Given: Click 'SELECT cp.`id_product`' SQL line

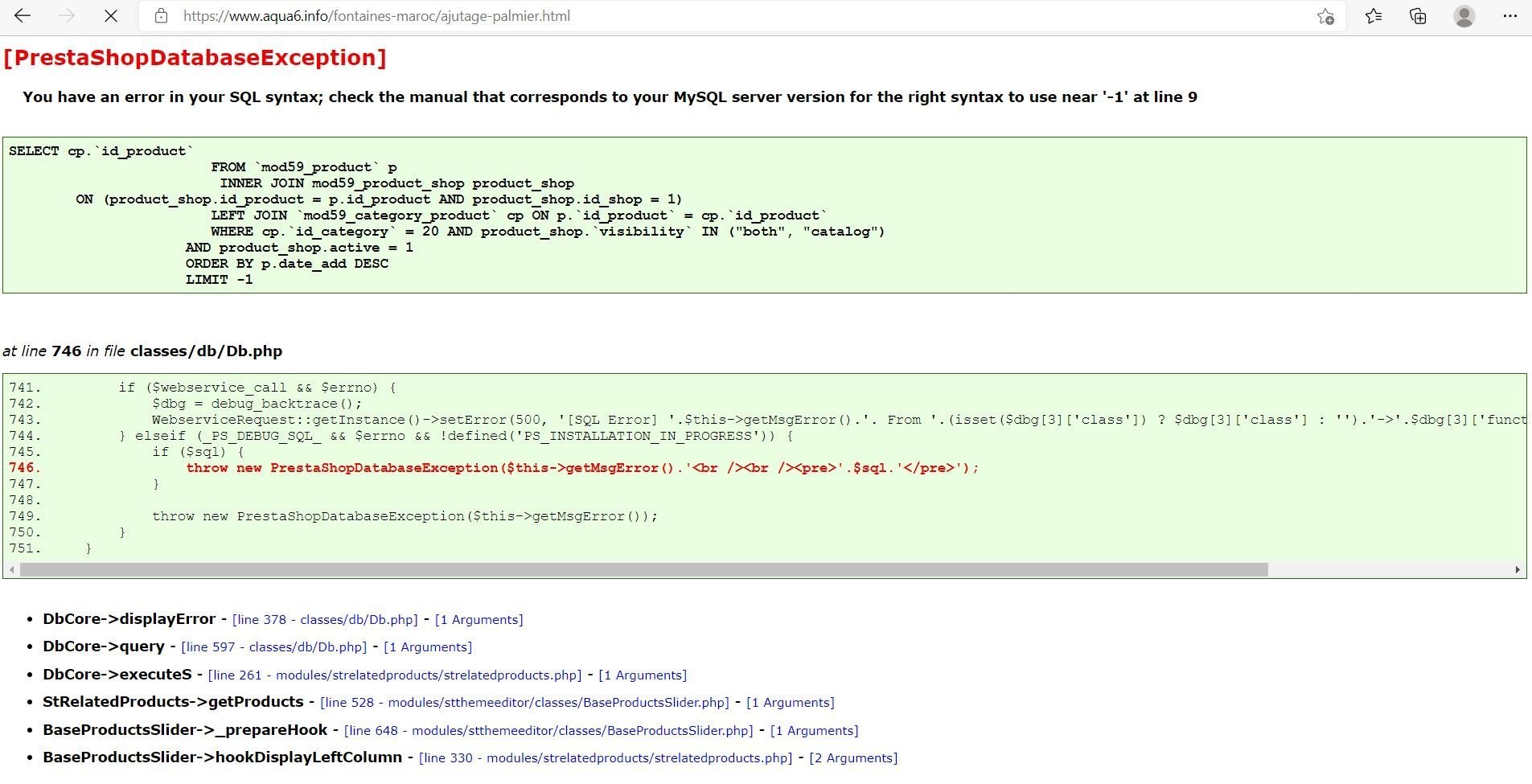Looking at the screenshot, I should pyautogui.click(x=101, y=151).
